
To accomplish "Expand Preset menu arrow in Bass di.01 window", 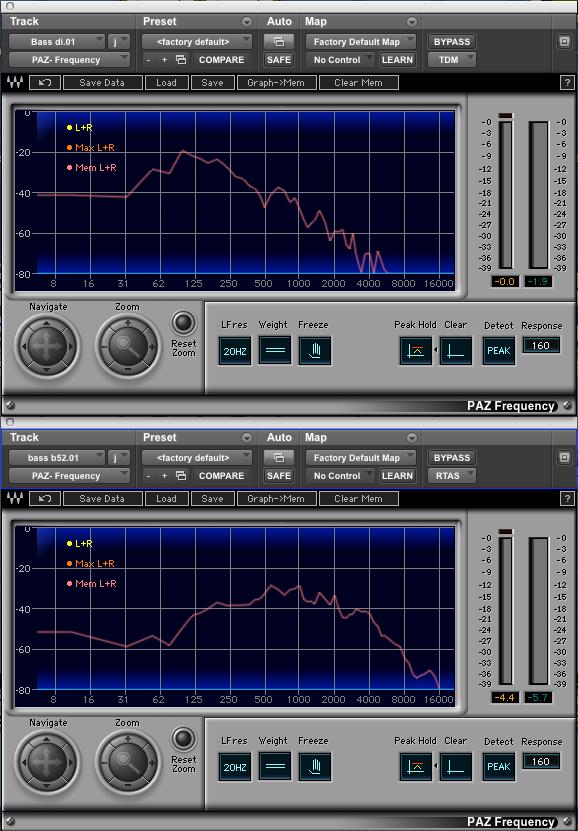I will 247,22.
